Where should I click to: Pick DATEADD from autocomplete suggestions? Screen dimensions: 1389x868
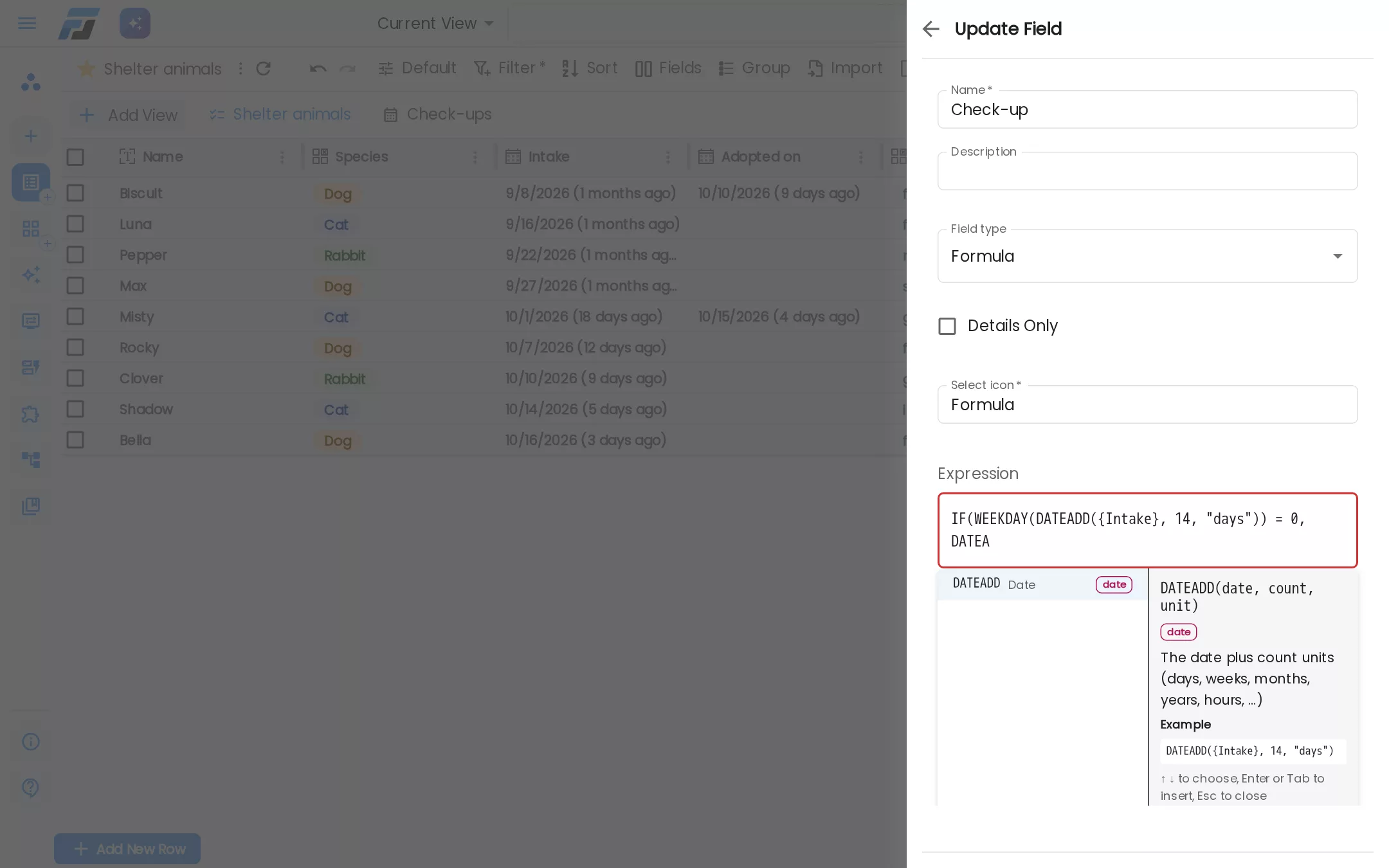[x=1042, y=584]
